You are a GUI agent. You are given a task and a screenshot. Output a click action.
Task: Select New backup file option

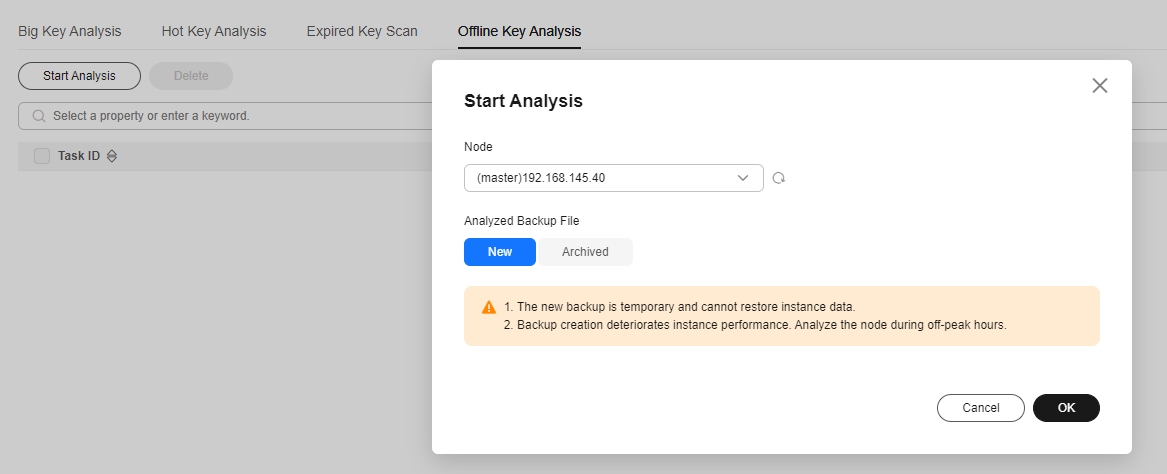(x=499, y=252)
